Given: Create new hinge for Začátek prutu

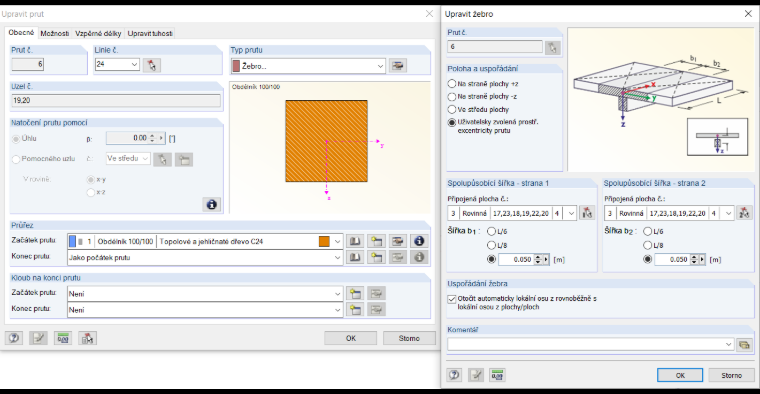Looking at the screenshot, I should (x=355, y=293).
